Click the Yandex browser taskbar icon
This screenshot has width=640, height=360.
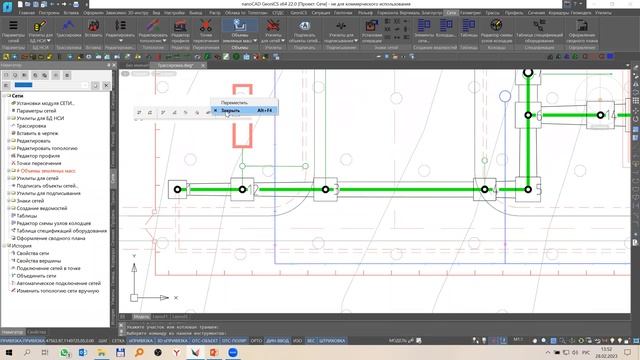click(x=176, y=352)
